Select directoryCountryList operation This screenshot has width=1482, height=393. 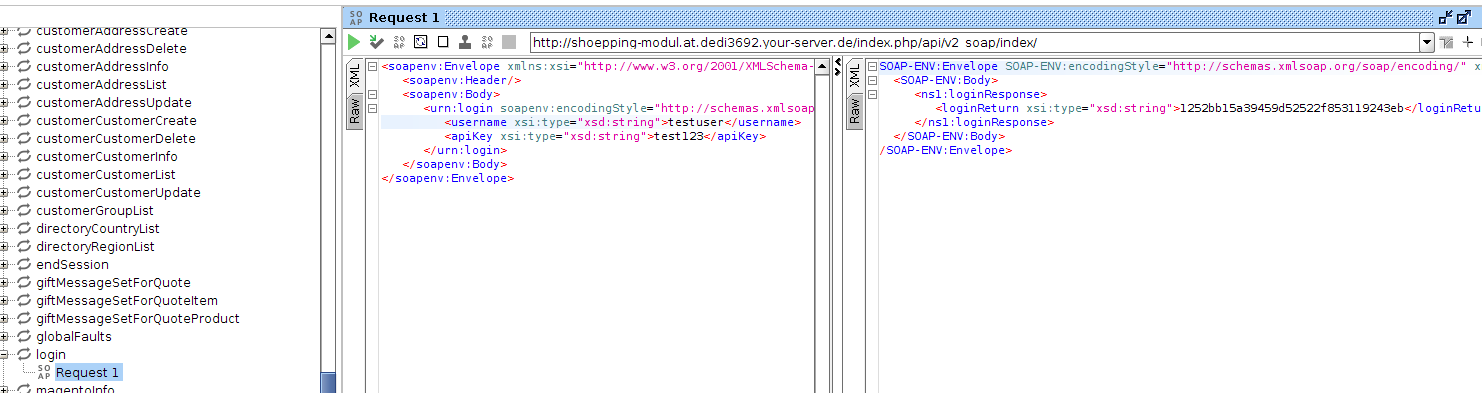pyautogui.click(x=98, y=229)
